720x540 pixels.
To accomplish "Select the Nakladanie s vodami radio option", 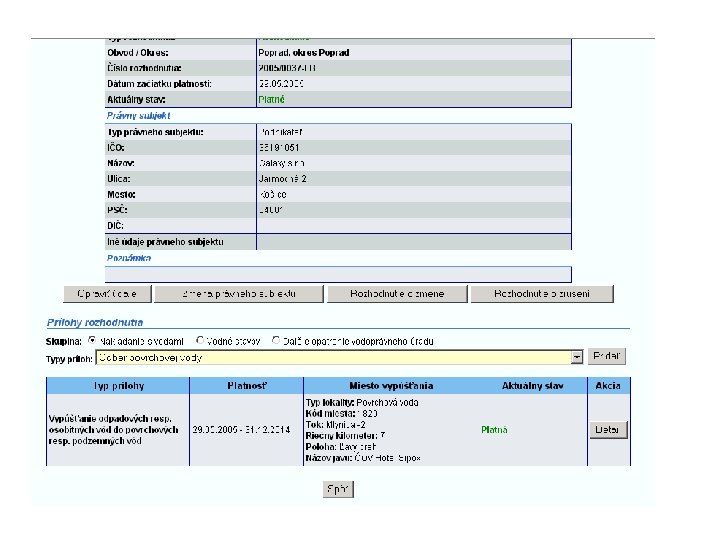I will coord(92,341).
